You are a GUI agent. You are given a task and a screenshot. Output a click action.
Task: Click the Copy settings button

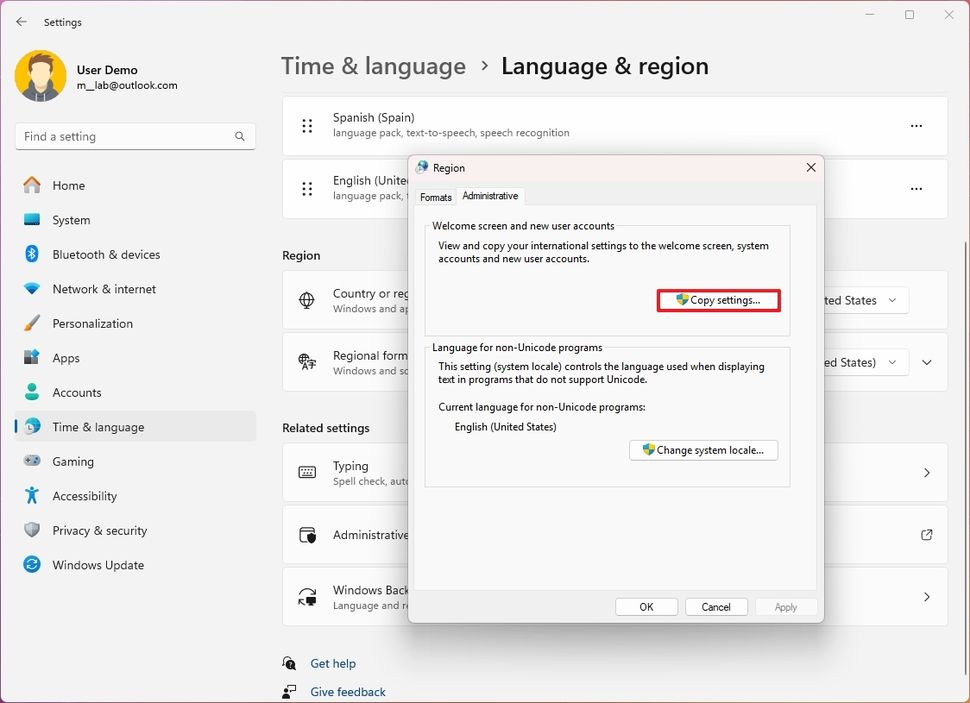click(718, 299)
